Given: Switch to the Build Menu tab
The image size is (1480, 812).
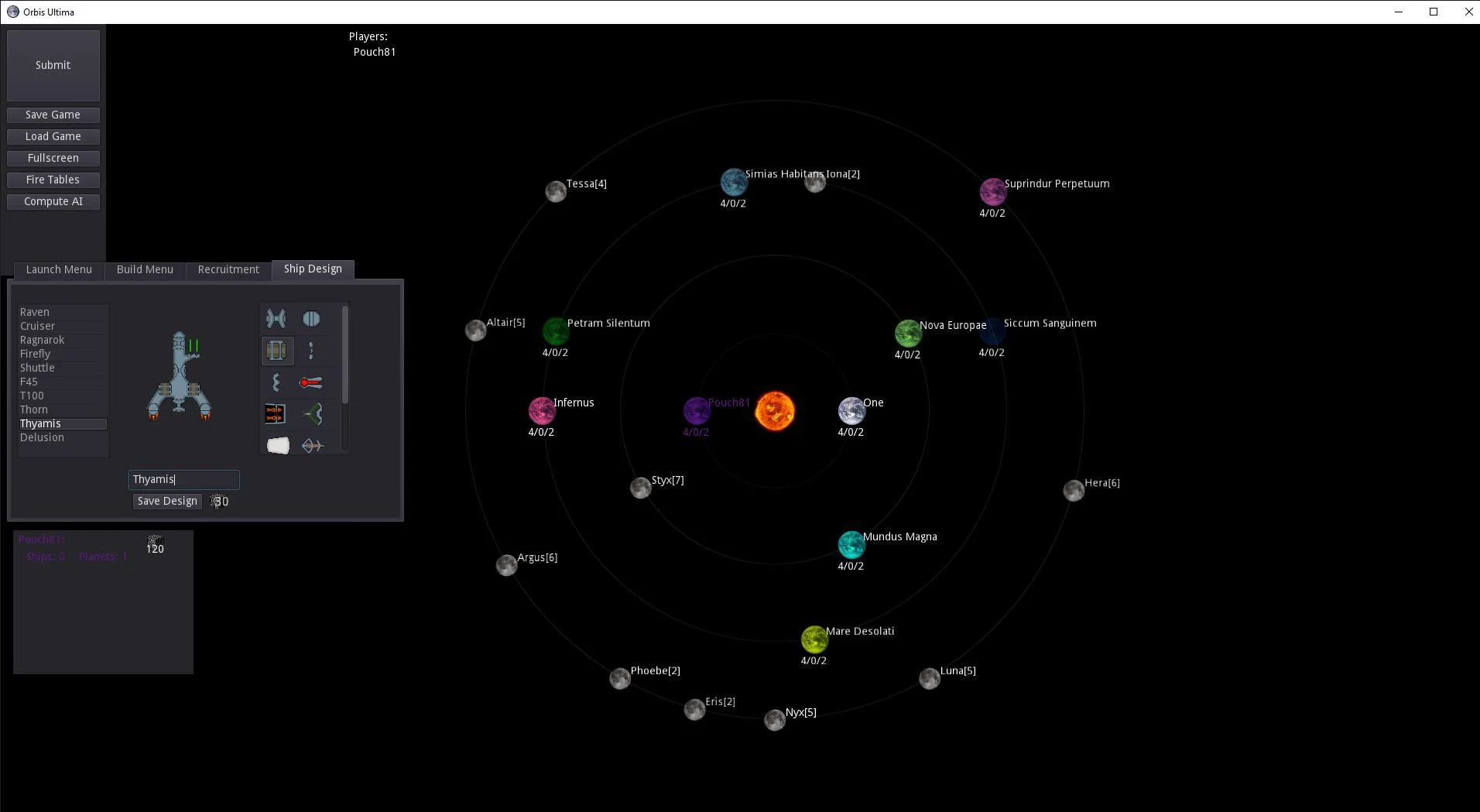Looking at the screenshot, I should click(145, 269).
